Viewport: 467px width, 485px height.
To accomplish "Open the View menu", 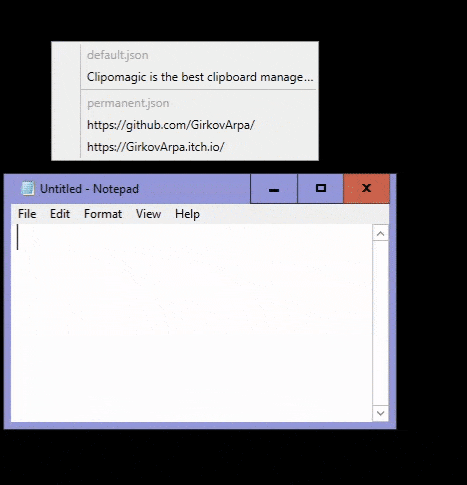I will (148, 214).
